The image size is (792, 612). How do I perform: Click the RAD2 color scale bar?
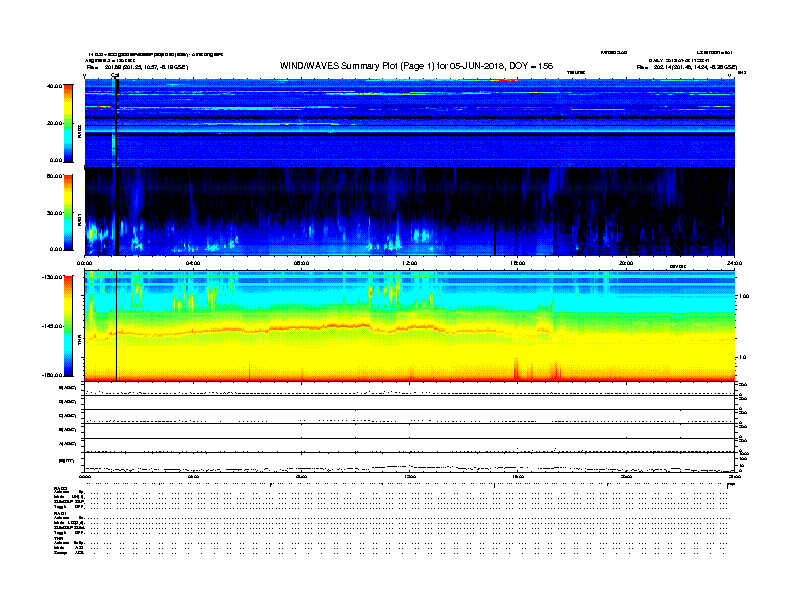tap(68, 123)
